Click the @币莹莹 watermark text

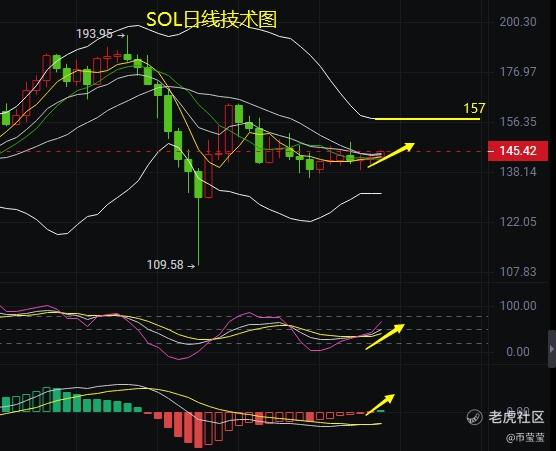tap(525, 437)
